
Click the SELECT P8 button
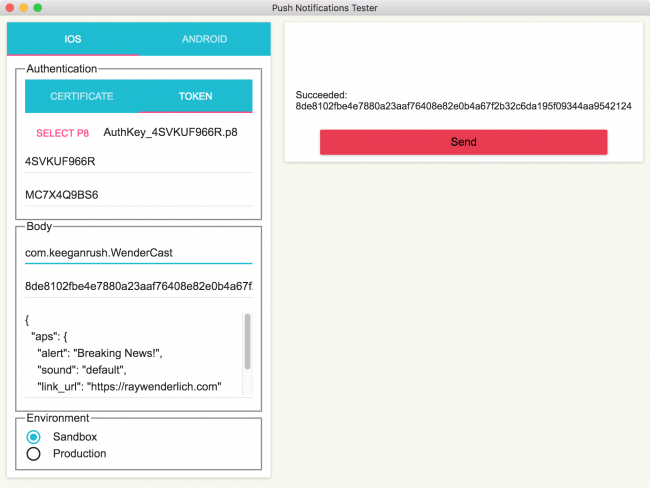click(63, 133)
